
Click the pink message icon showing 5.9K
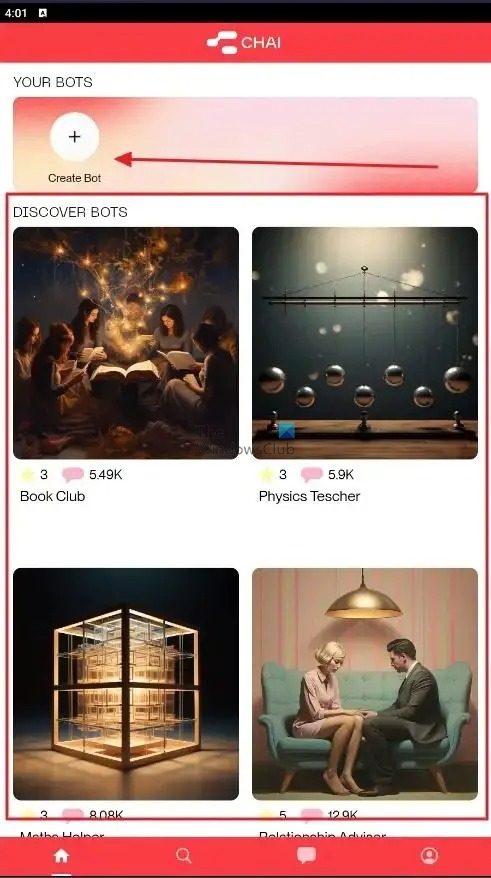(312, 475)
